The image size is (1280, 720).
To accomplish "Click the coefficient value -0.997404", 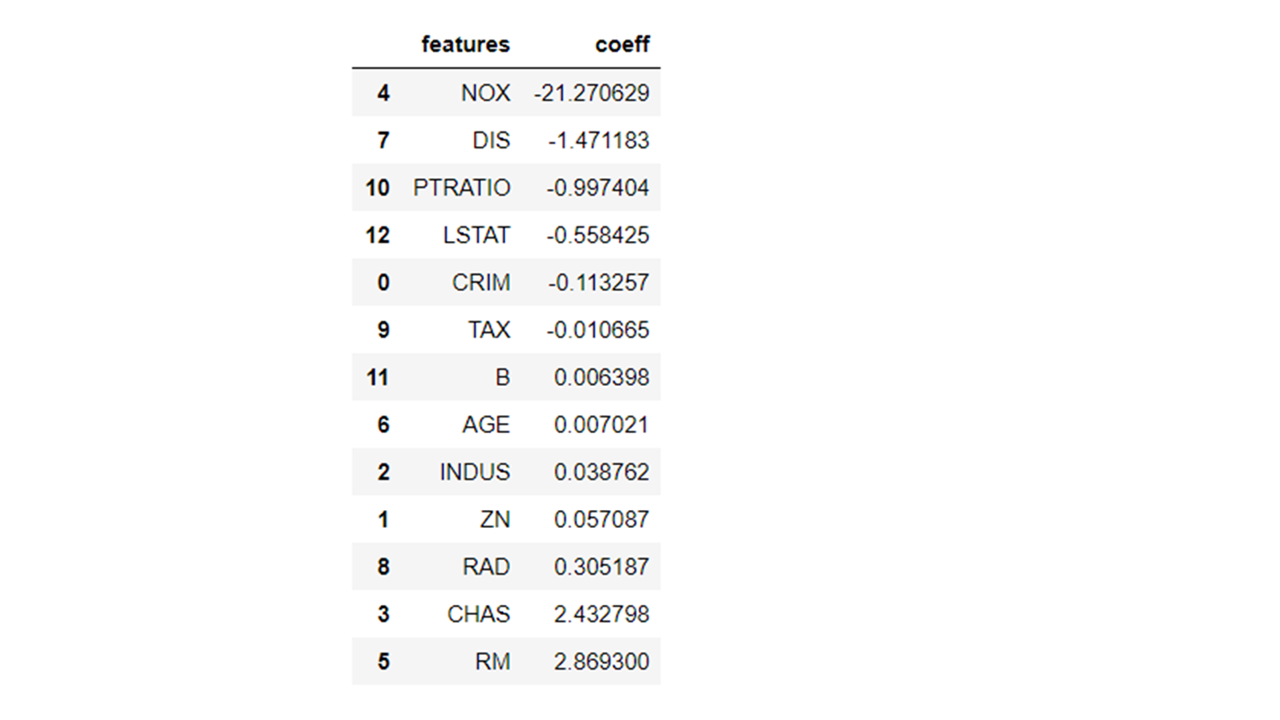I will [x=598, y=188].
